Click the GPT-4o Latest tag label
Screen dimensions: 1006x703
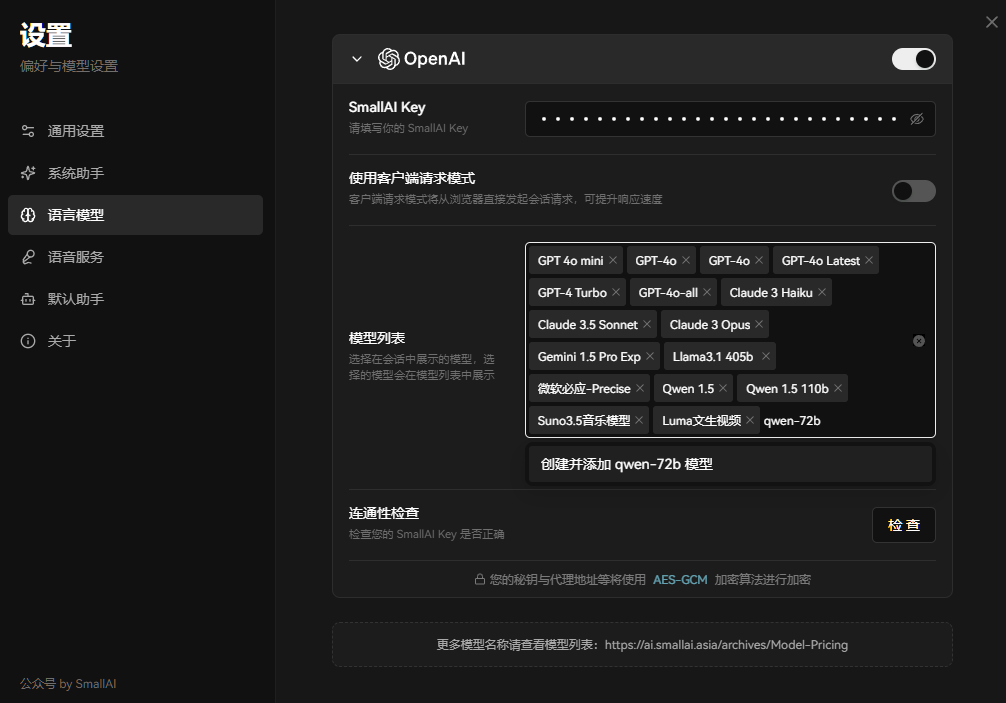coord(821,260)
